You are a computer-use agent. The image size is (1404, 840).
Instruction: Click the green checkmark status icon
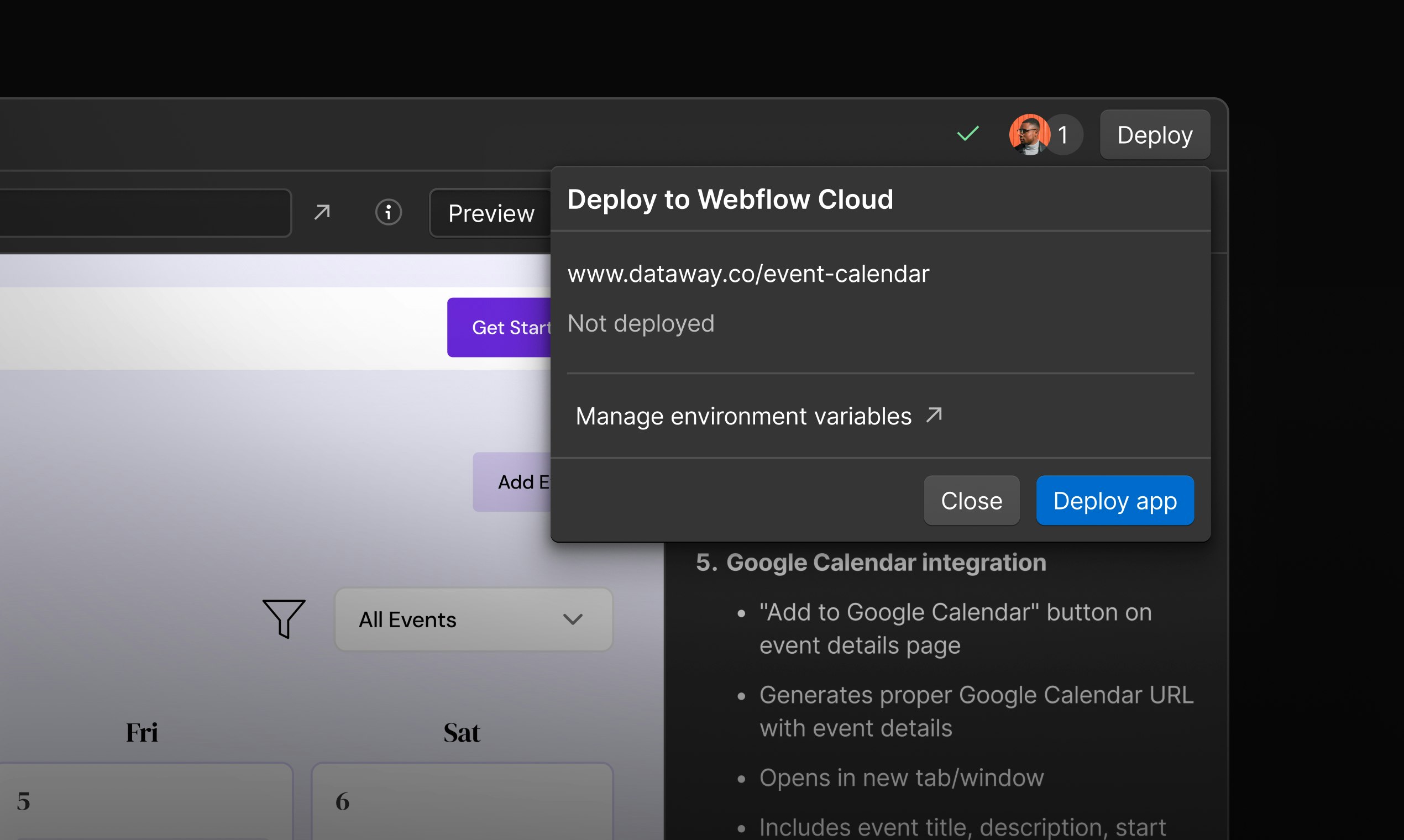[968, 134]
